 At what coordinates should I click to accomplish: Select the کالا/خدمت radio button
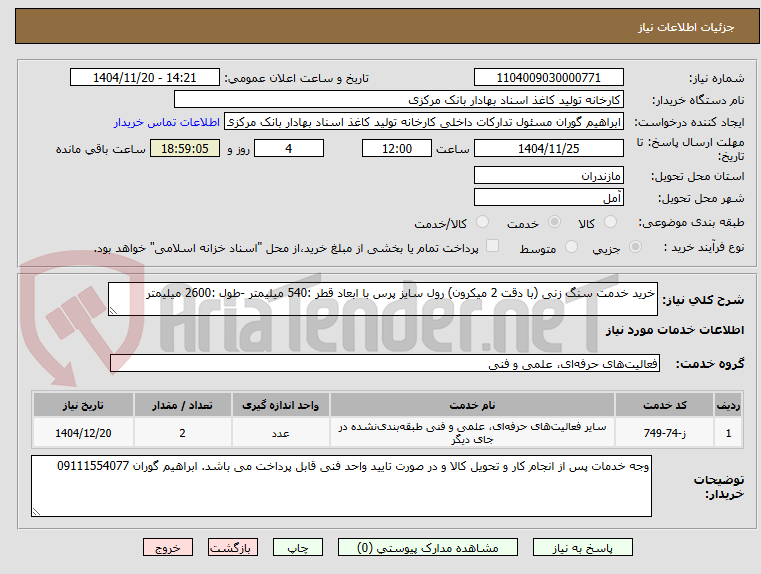coord(482,222)
